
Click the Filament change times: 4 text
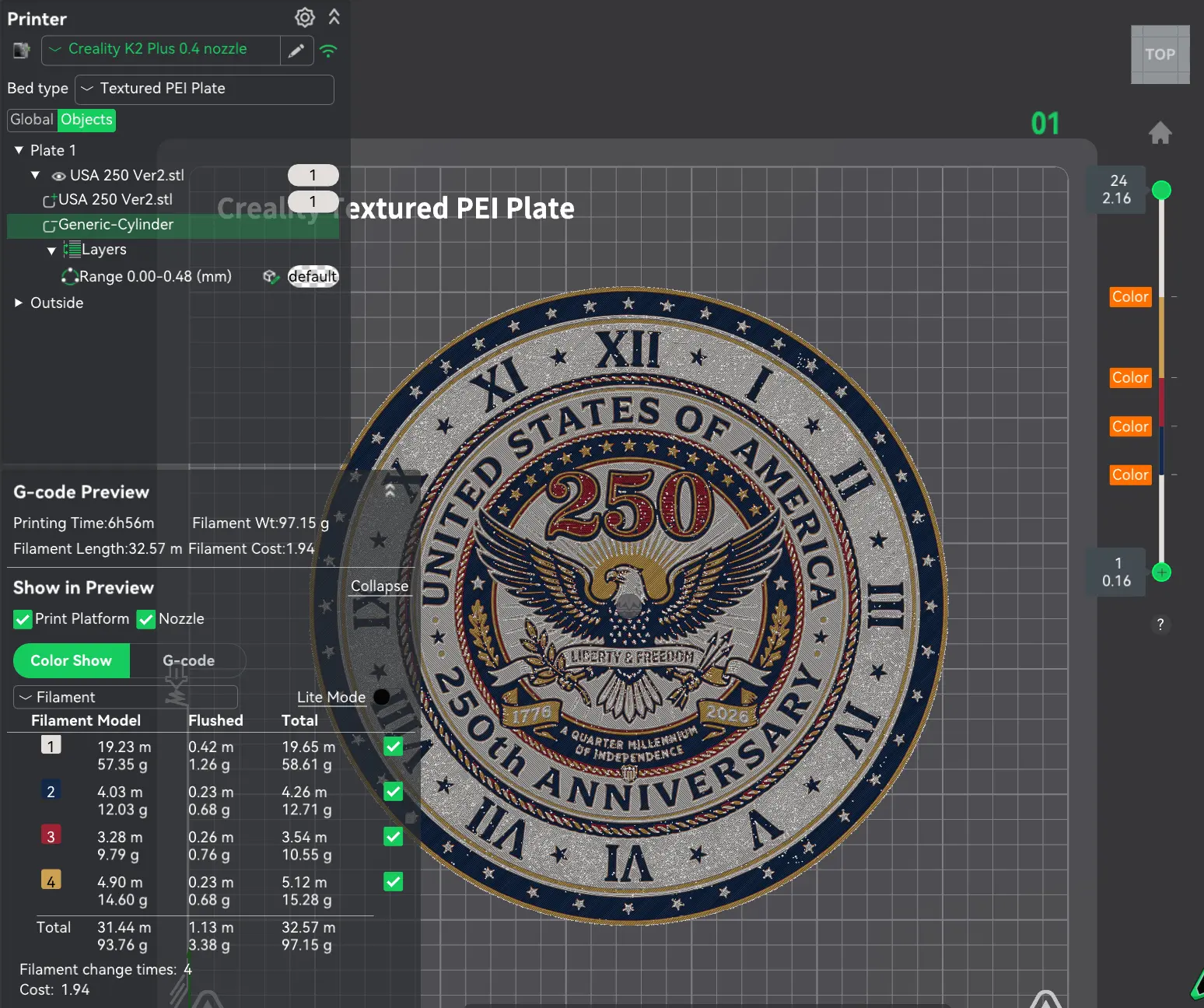[x=106, y=970]
